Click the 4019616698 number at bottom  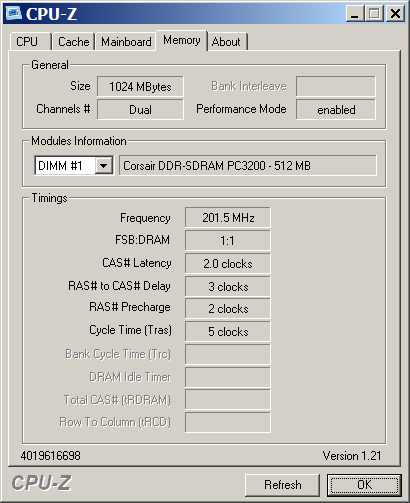coord(50,456)
